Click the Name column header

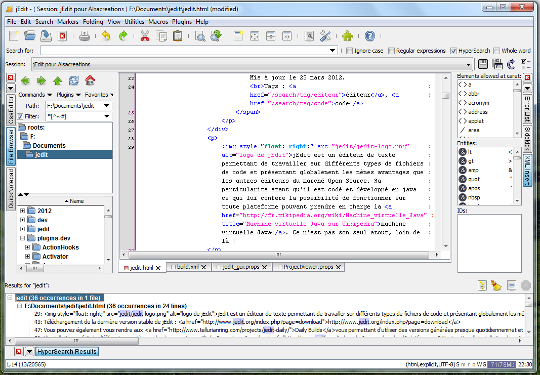pyautogui.click(x=74, y=201)
